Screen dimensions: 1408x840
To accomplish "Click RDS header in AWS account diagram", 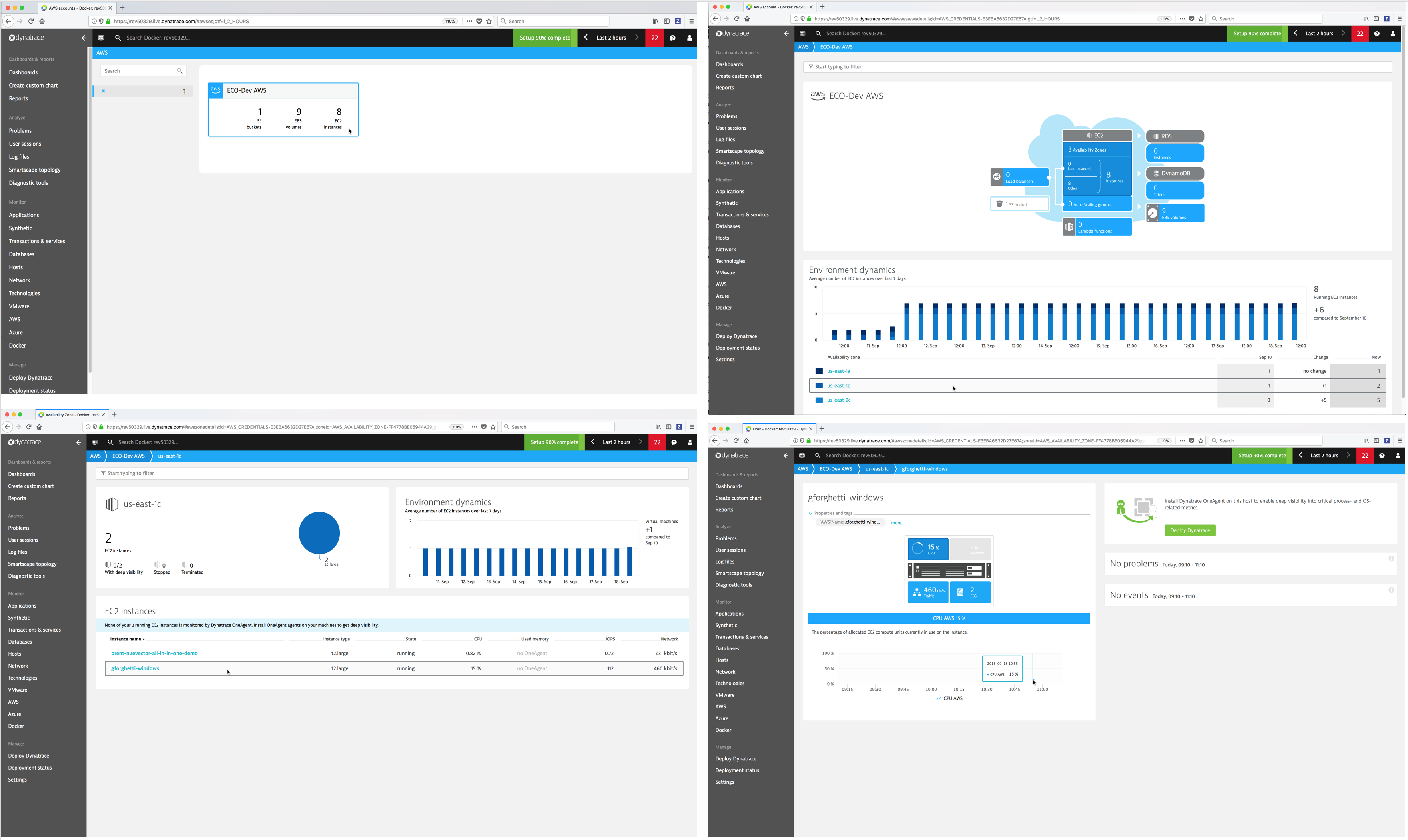I will [1175, 136].
